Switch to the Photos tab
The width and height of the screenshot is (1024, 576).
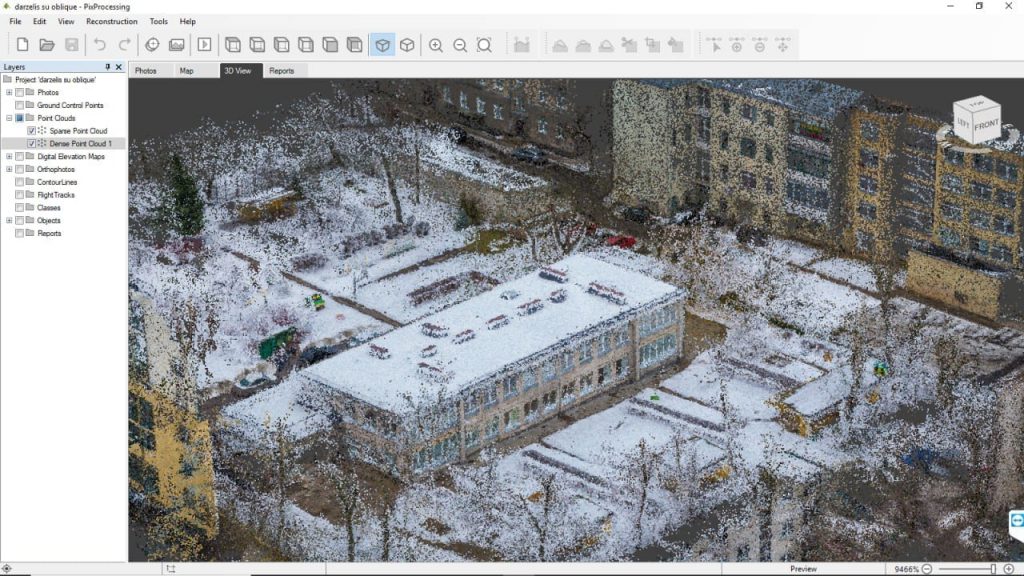148,70
